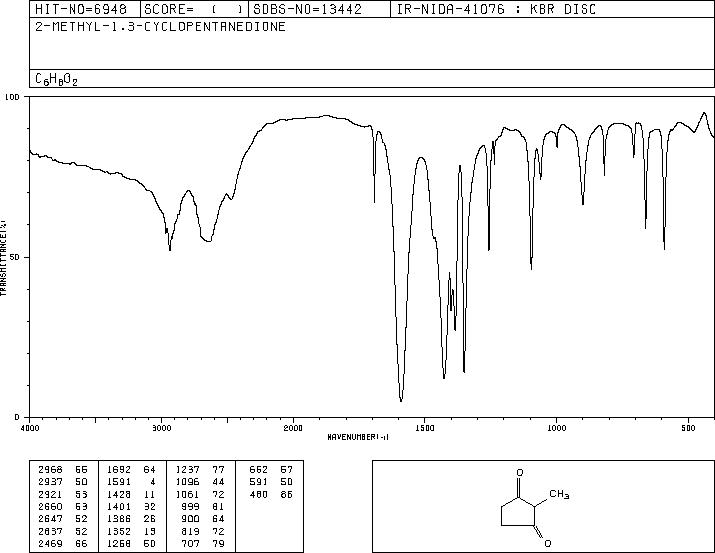Viewport: 715px width, 553px height.
Task: Select the compound name 2-METHYL-1,3-CYCLOPENTANEDIONE
Action: pyautogui.click(x=160, y=26)
